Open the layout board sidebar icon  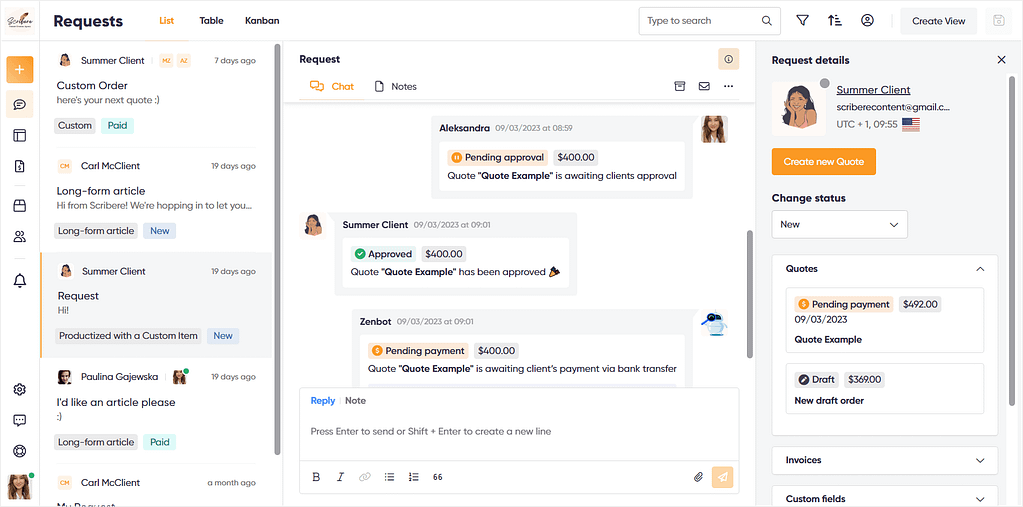pyautogui.click(x=20, y=135)
